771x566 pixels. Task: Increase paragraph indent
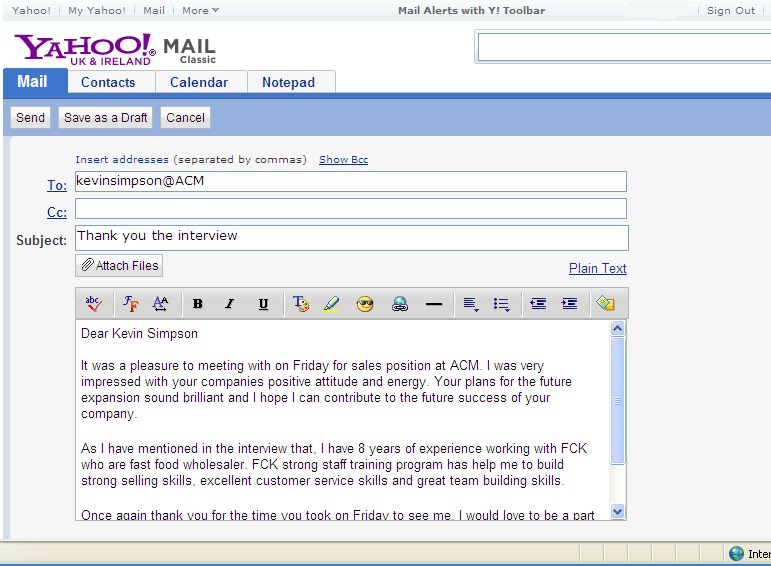[x=569, y=304]
